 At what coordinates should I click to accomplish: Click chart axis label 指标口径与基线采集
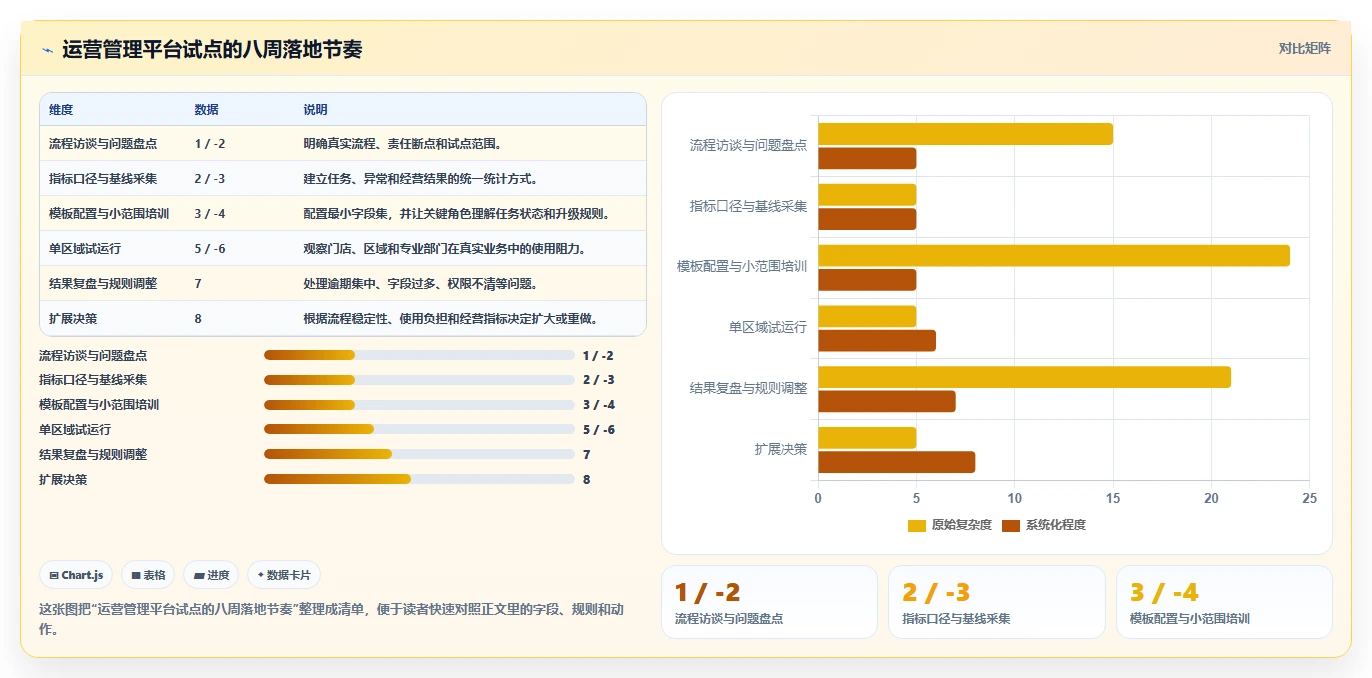(x=748, y=206)
